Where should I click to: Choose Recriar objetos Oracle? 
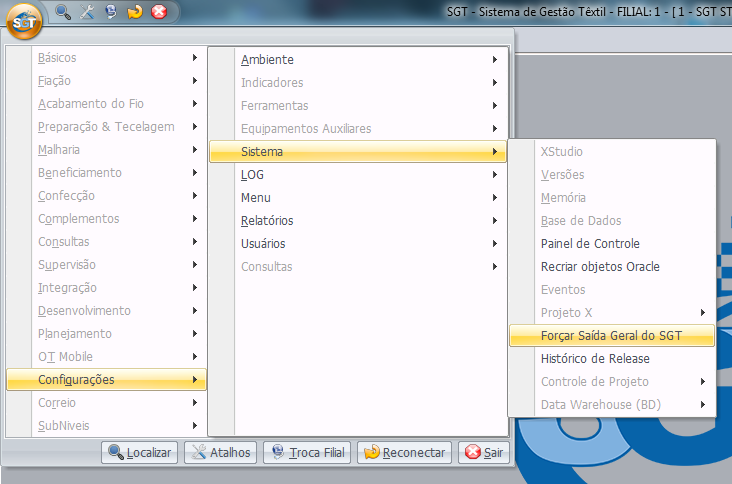(x=600, y=267)
